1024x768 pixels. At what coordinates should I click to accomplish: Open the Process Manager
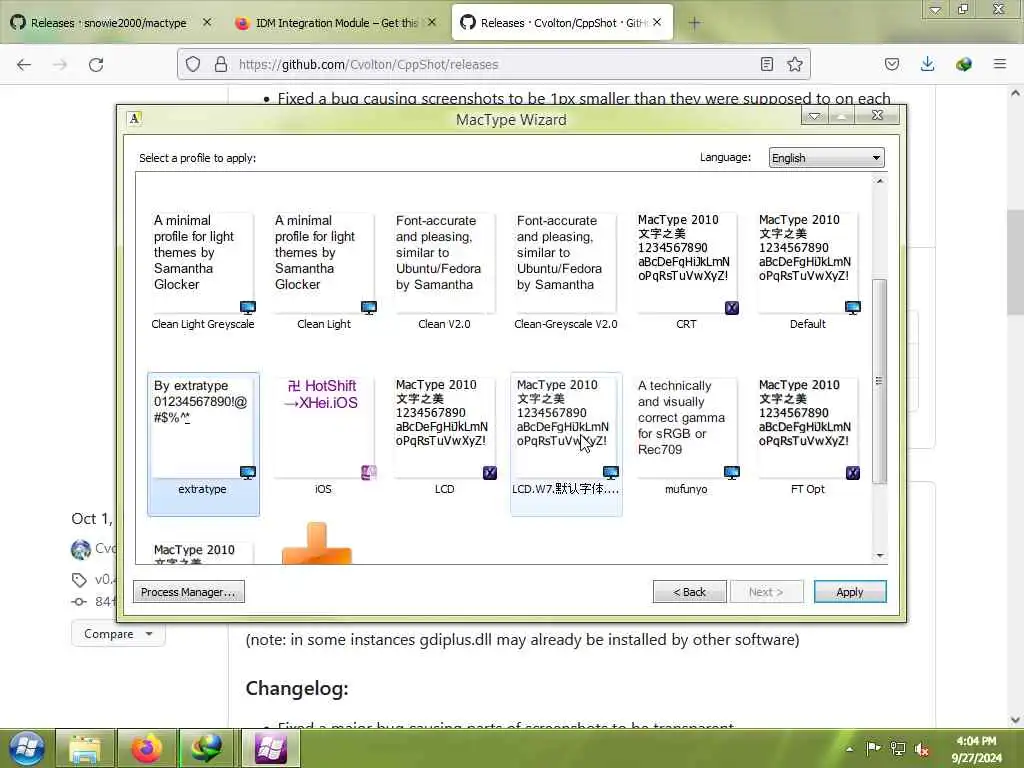pos(189,592)
